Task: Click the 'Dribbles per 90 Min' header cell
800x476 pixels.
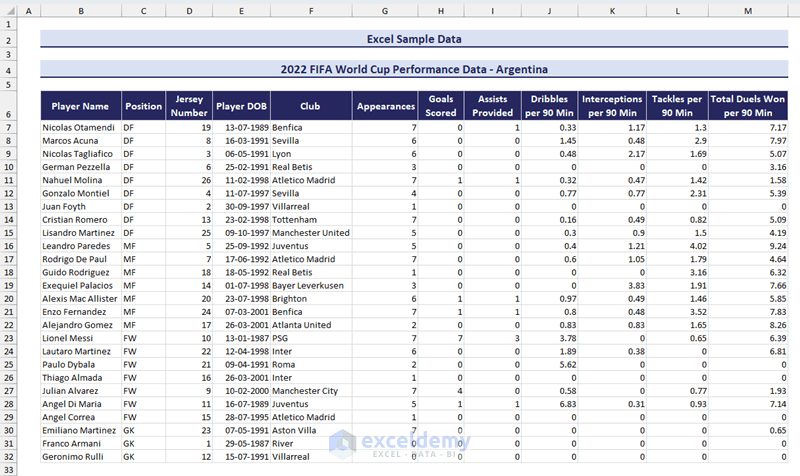Action: pos(549,106)
